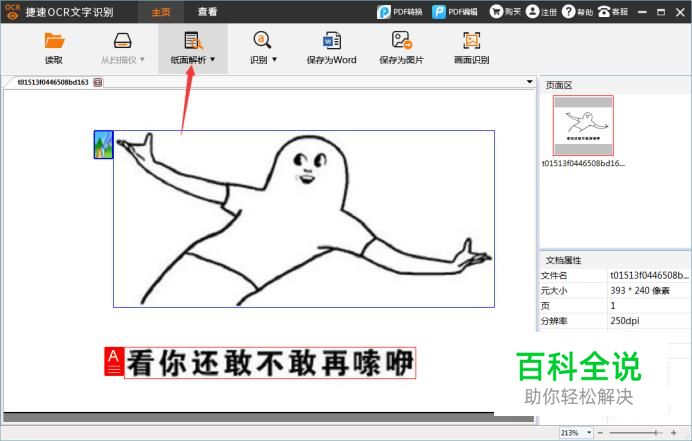Image resolution: width=692 pixels, height=441 pixels.
Task: Click the 客服 telephone icon
Action: [604, 11]
